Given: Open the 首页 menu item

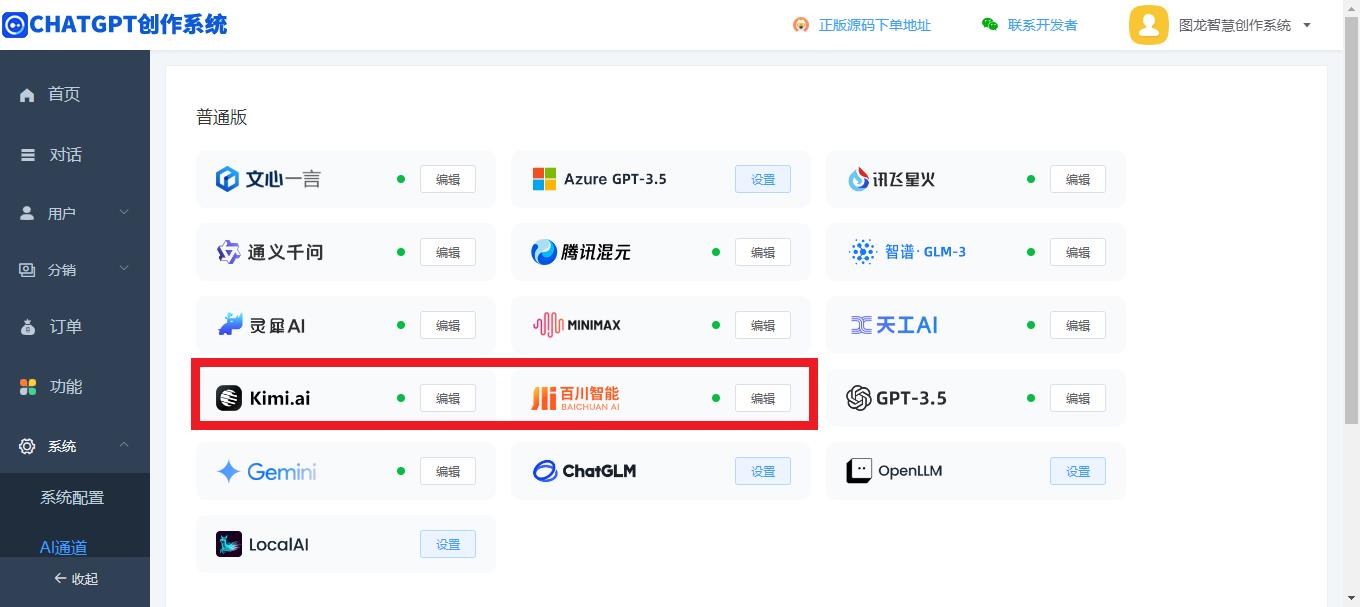Looking at the screenshot, I should pos(75,95).
